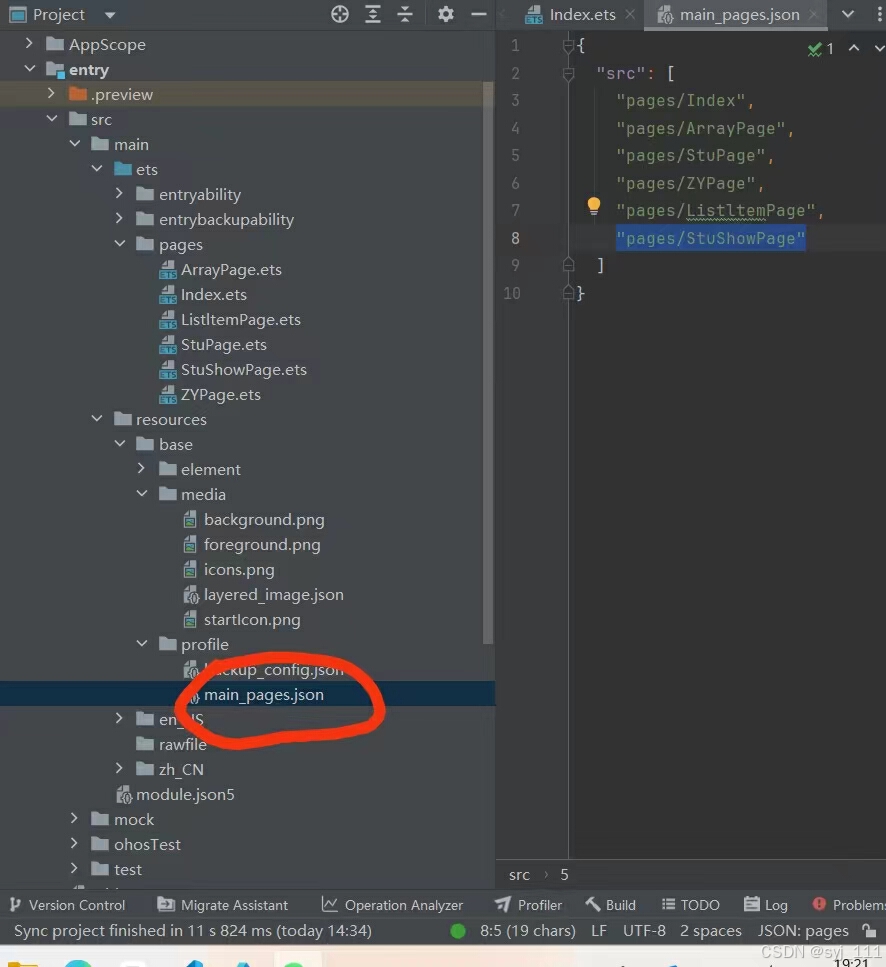Close the main_pages.json tab
The height and width of the screenshot is (967, 886).
[814, 14]
